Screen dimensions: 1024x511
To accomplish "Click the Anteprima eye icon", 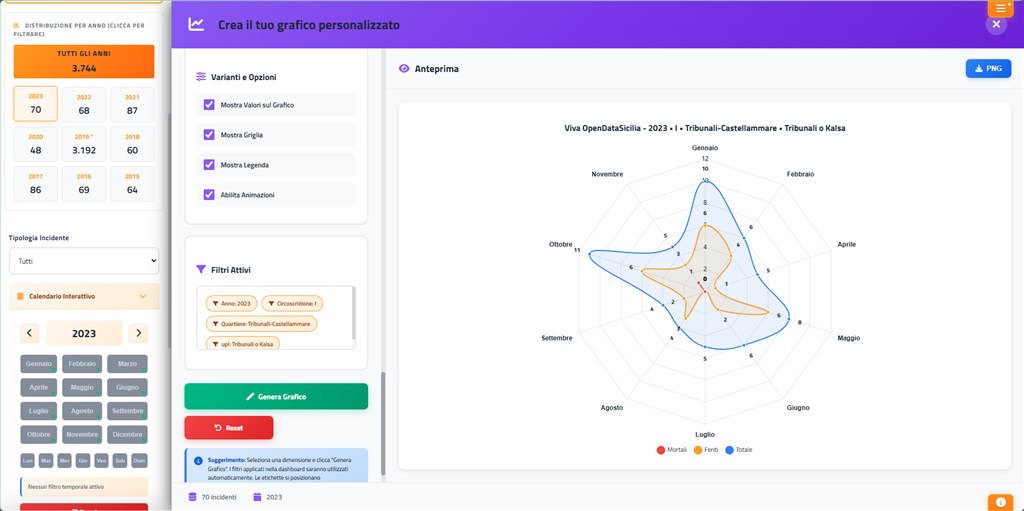I will [x=404, y=69].
